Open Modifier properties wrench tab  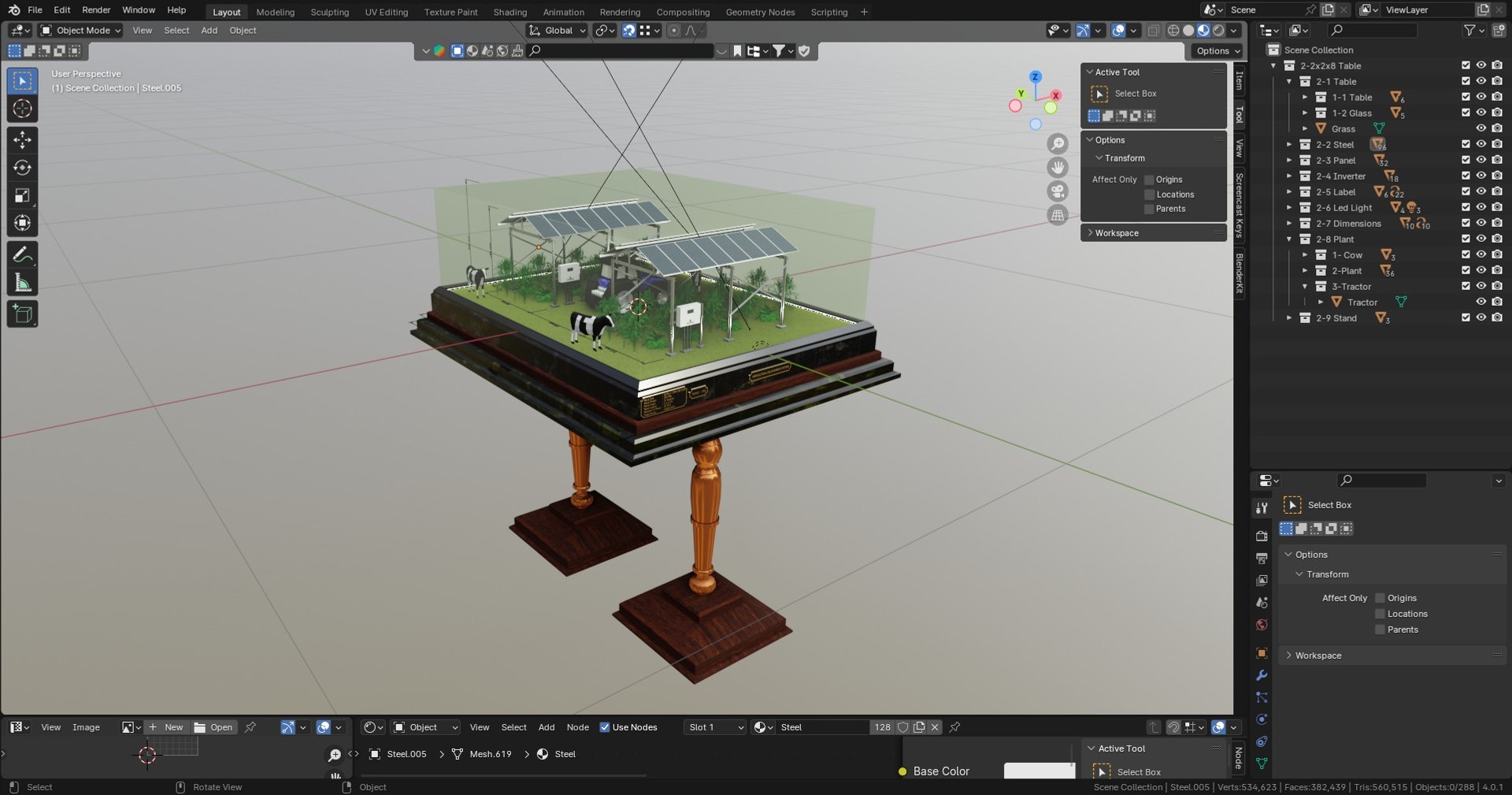pos(1262,675)
